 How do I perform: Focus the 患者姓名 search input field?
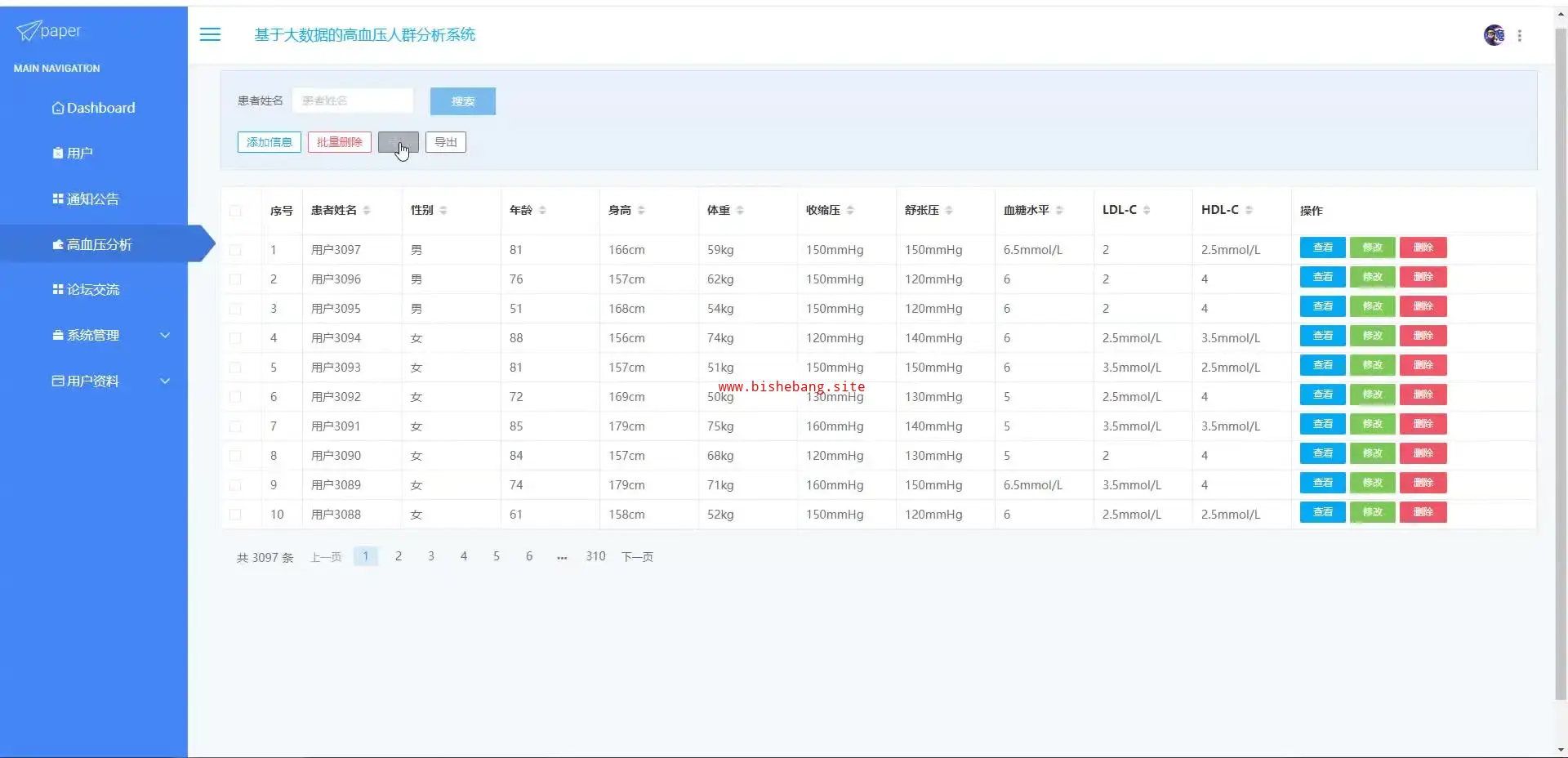pos(352,100)
